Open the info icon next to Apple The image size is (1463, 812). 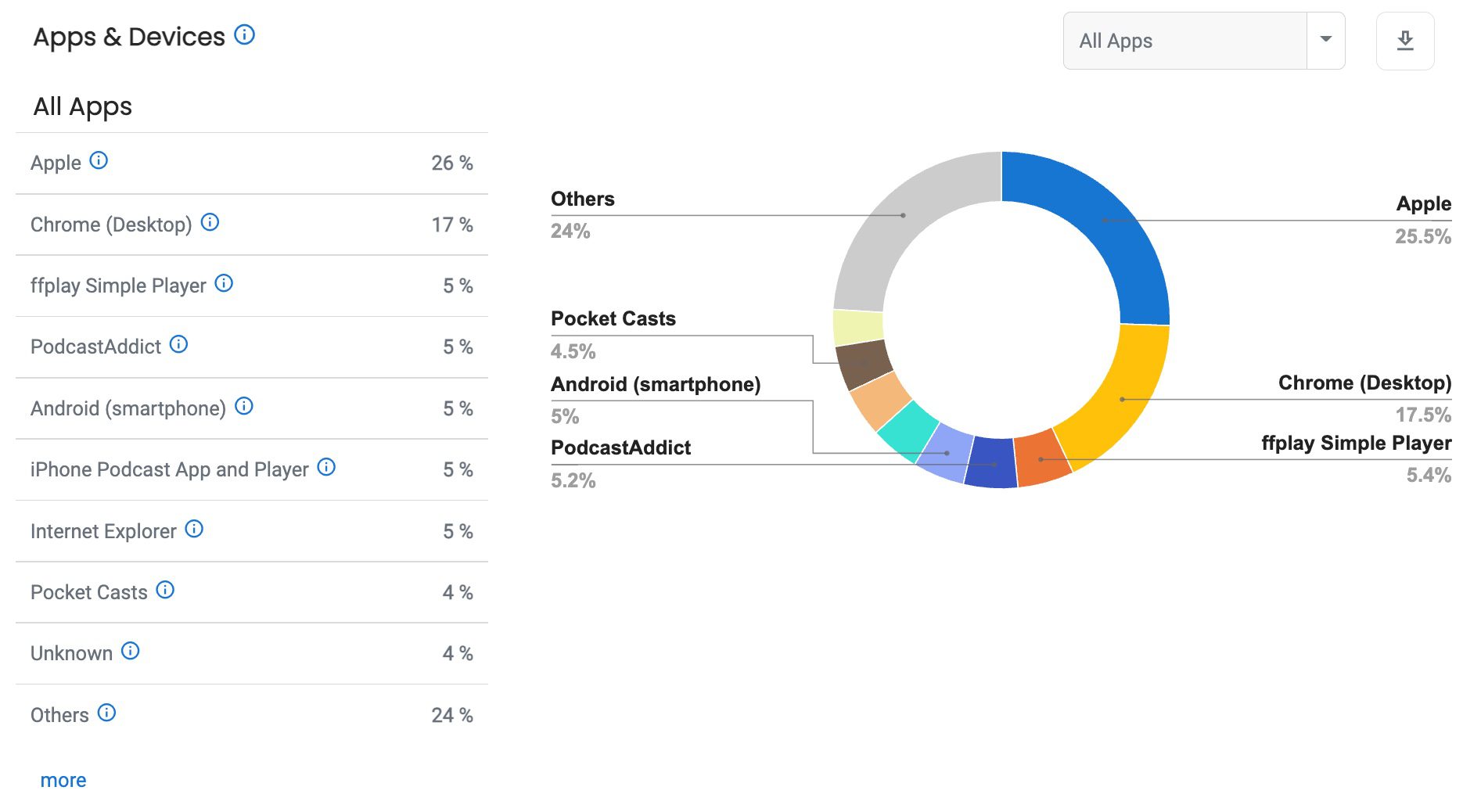99,160
